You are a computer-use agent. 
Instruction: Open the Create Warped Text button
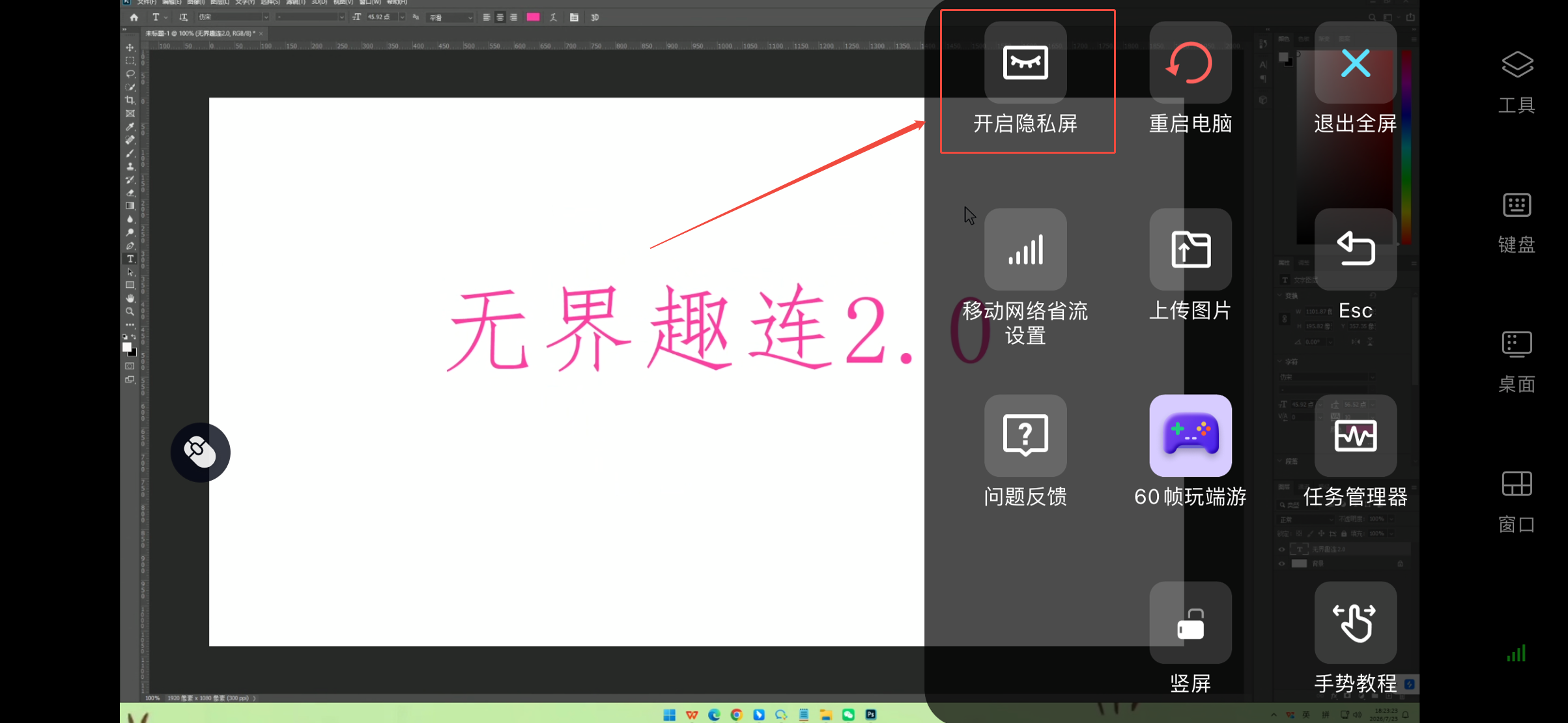pyautogui.click(x=553, y=18)
